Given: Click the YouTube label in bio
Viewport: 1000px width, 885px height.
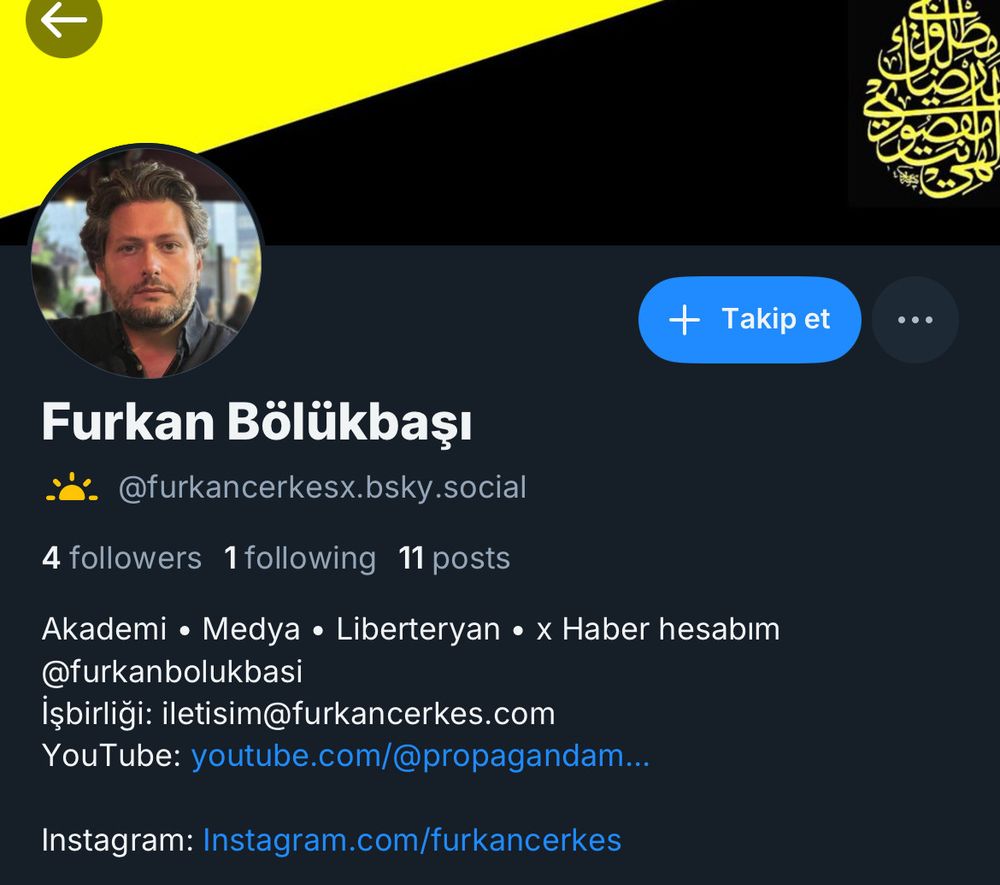Looking at the screenshot, I should [112, 756].
